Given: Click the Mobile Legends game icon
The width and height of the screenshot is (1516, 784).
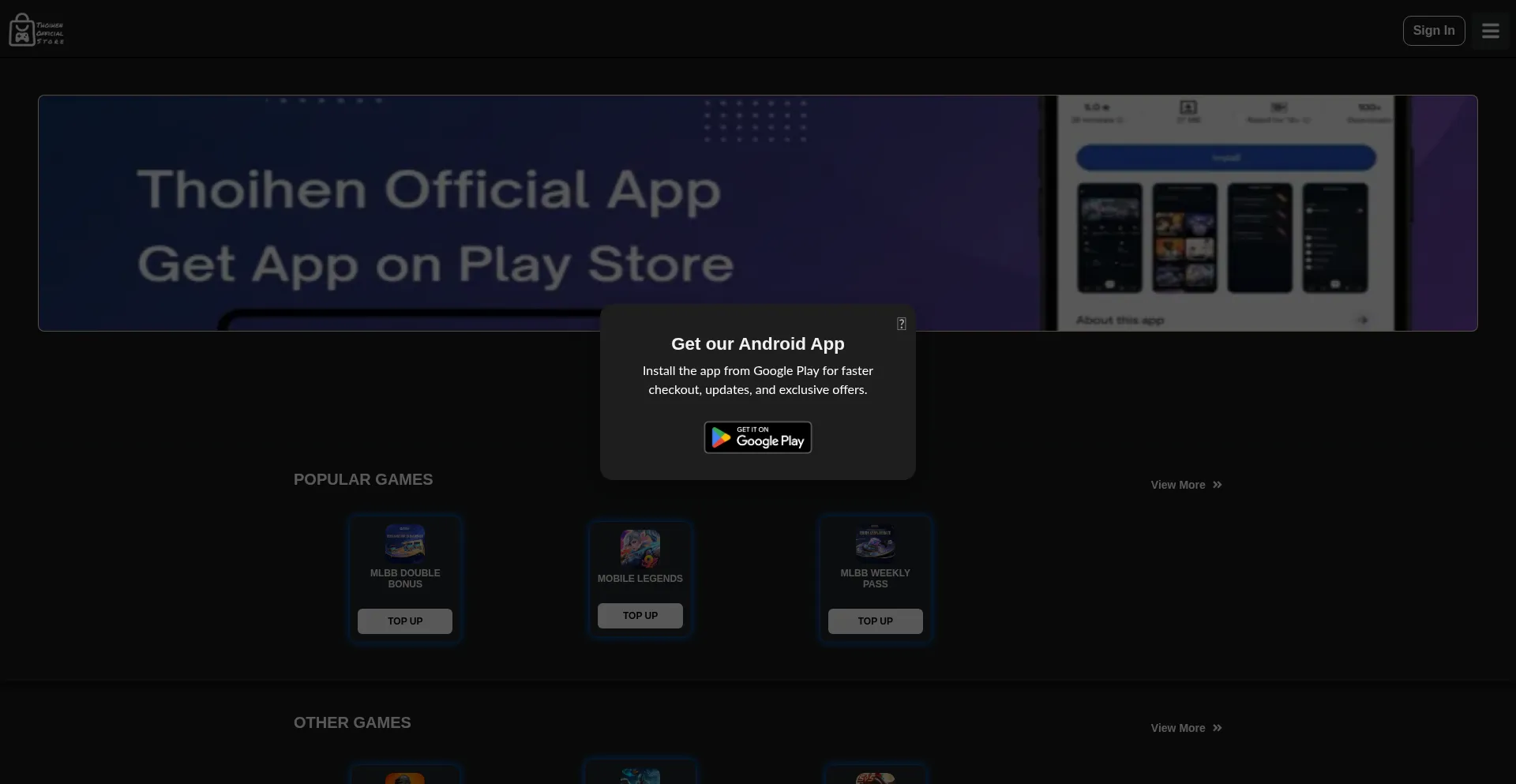Looking at the screenshot, I should (x=640, y=548).
